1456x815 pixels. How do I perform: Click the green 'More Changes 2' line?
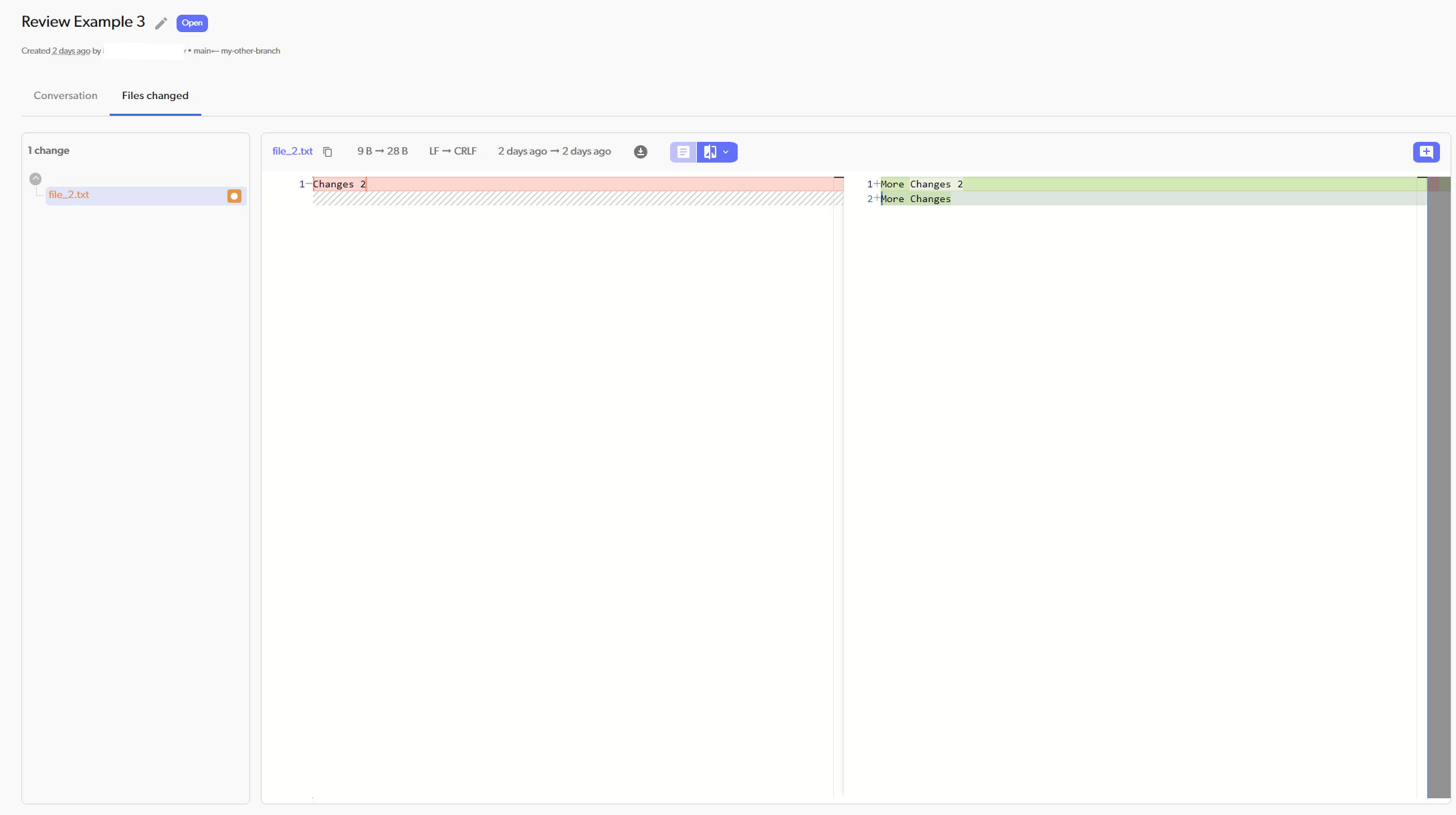(x=1137, y=184)
